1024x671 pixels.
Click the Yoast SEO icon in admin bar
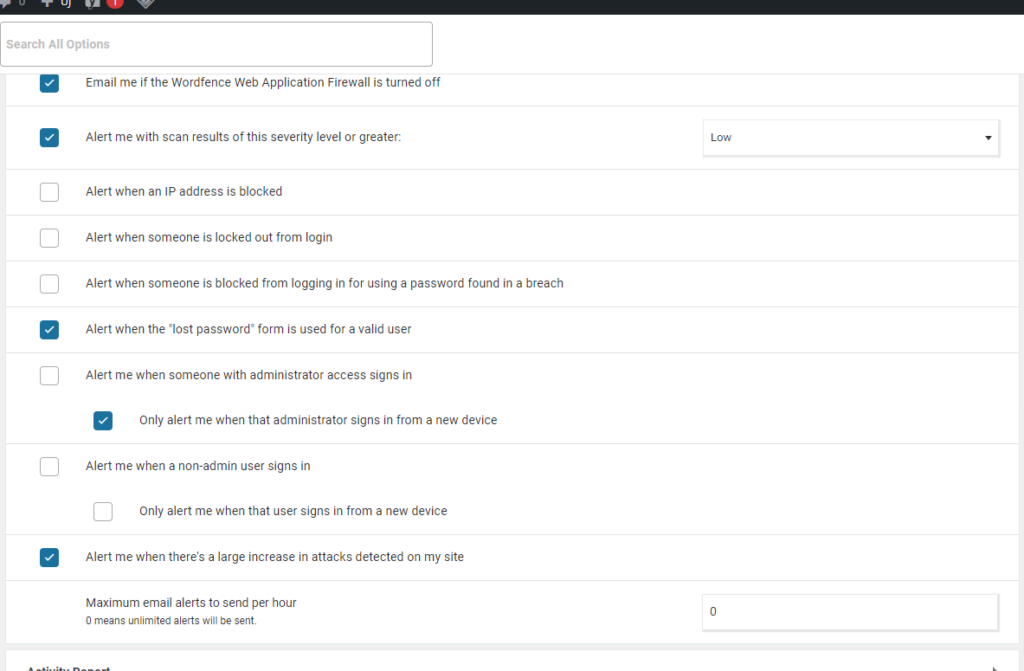[93, 3]
